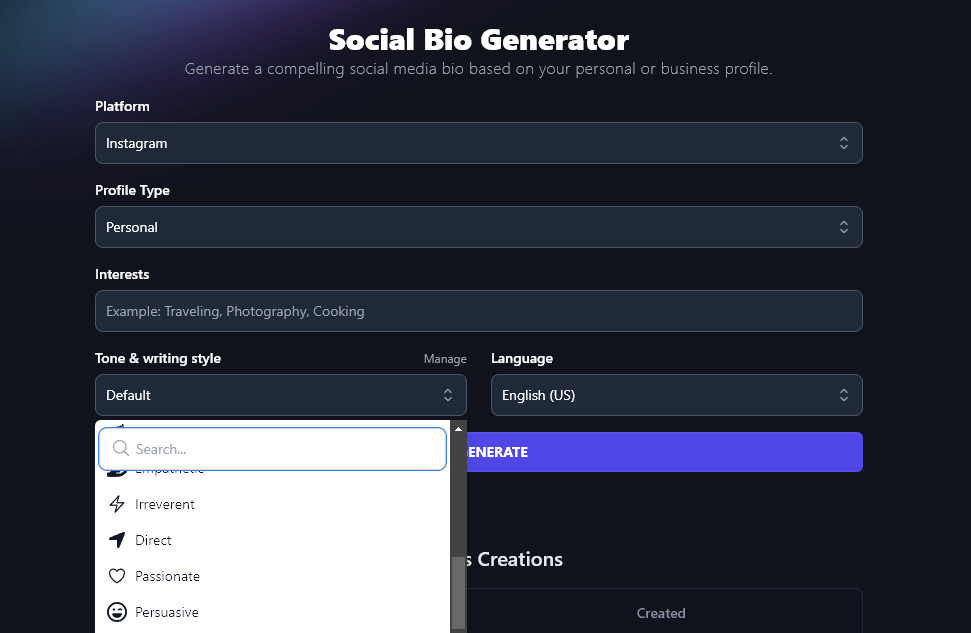
Task: Click the Created column header
Action: (x=661, y=613)
